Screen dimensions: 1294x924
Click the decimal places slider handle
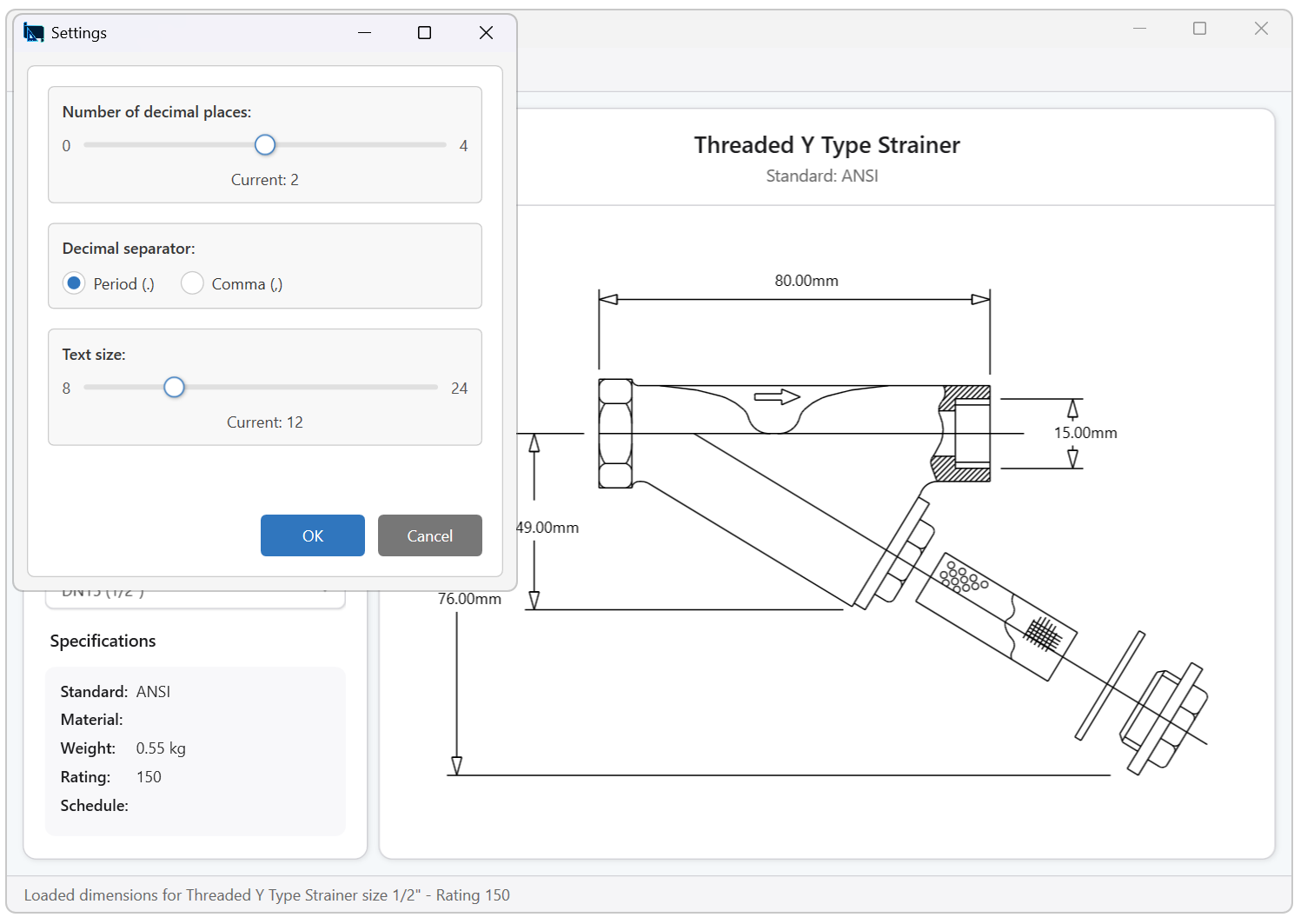click(265, 145)
